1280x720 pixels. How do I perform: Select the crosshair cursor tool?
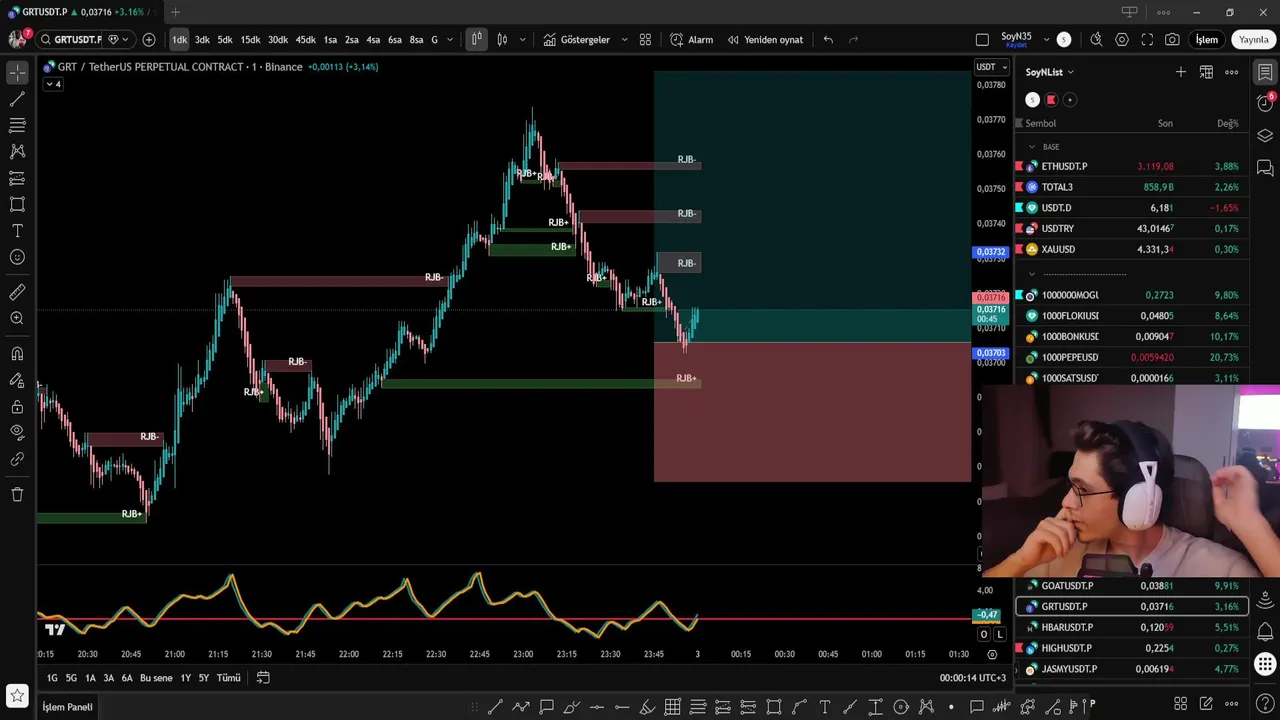pyautogui.click(x=17, y=73)
